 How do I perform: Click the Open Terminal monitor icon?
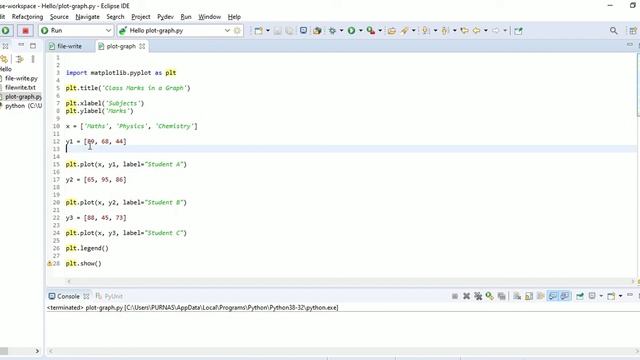click(303, 31)
